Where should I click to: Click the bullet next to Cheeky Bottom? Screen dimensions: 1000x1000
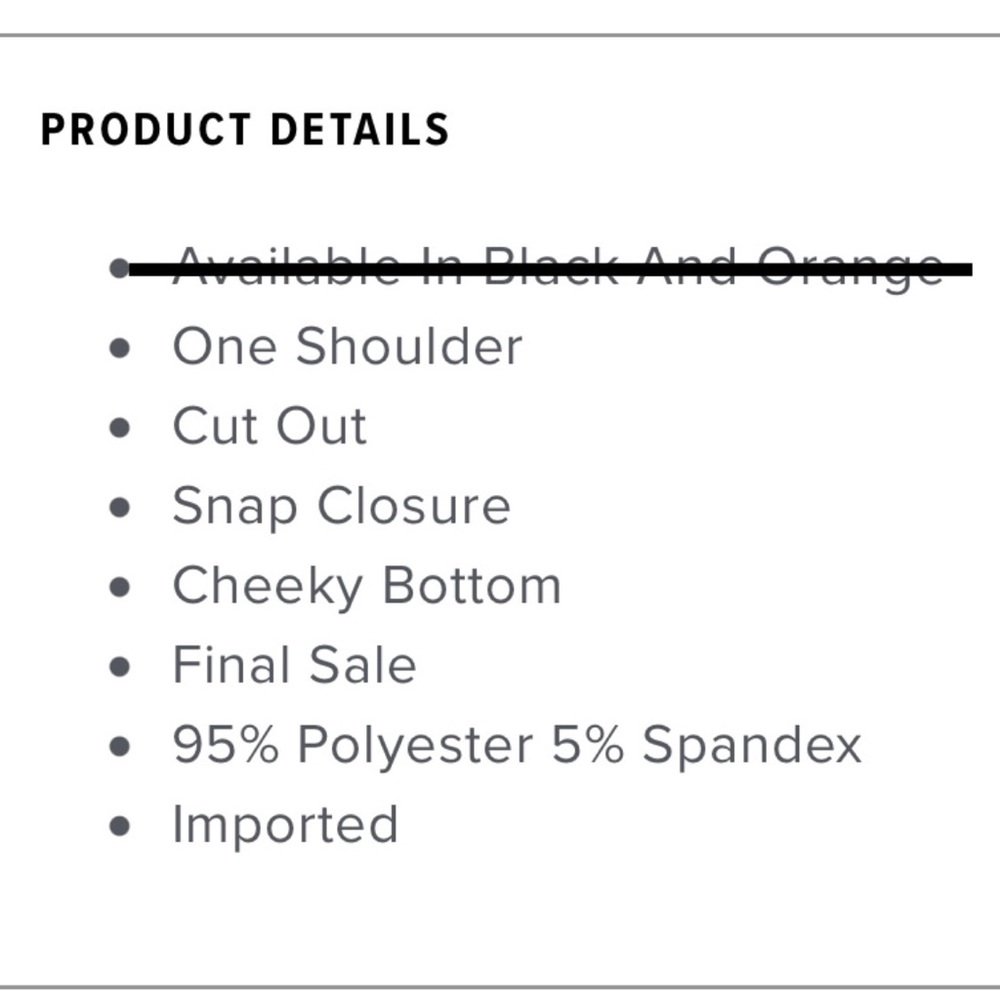point(119,587)
